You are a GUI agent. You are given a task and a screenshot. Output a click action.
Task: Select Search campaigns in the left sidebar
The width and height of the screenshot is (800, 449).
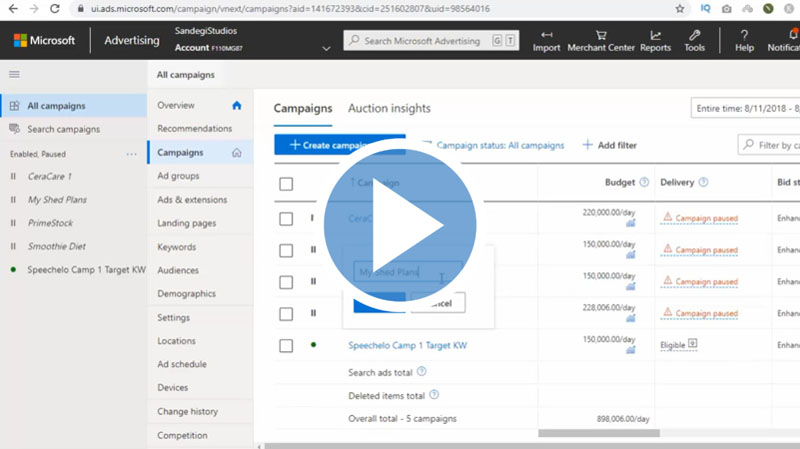63,129
